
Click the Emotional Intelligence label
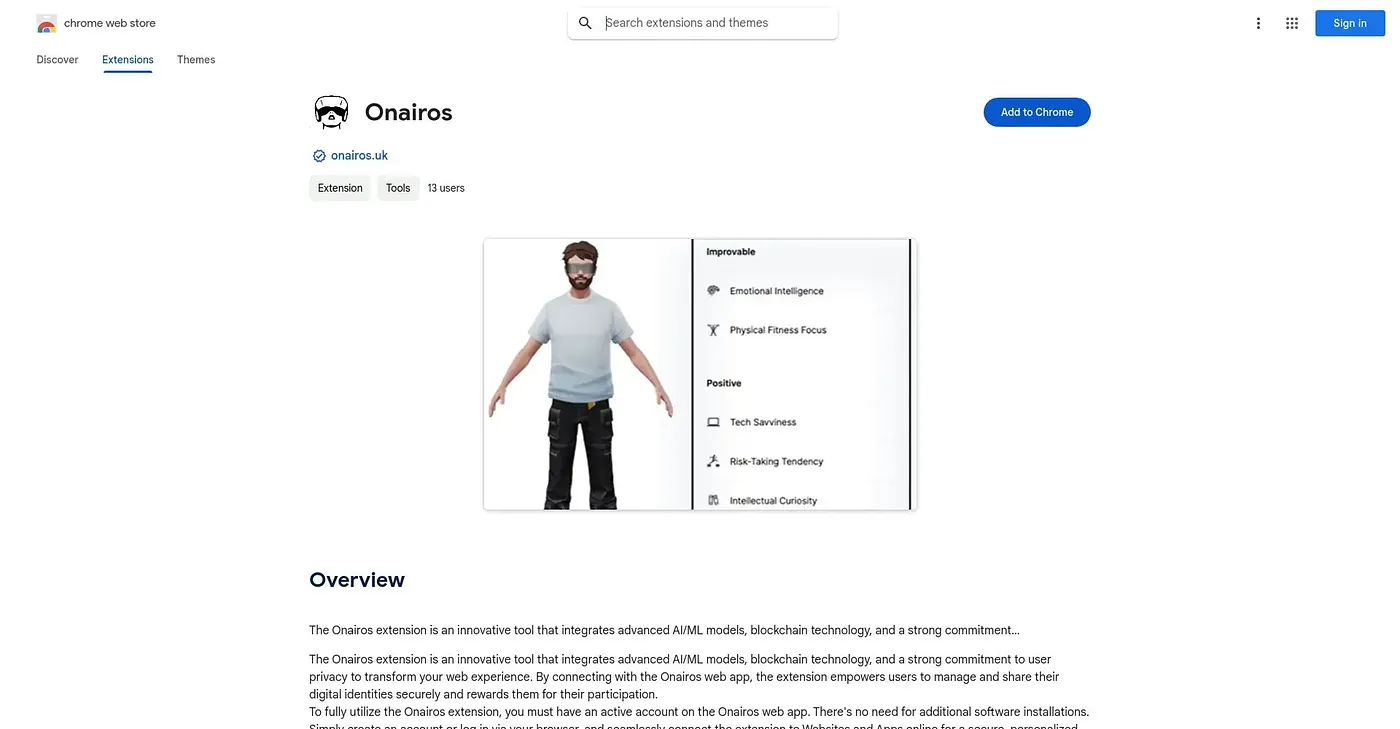(777, 291)
